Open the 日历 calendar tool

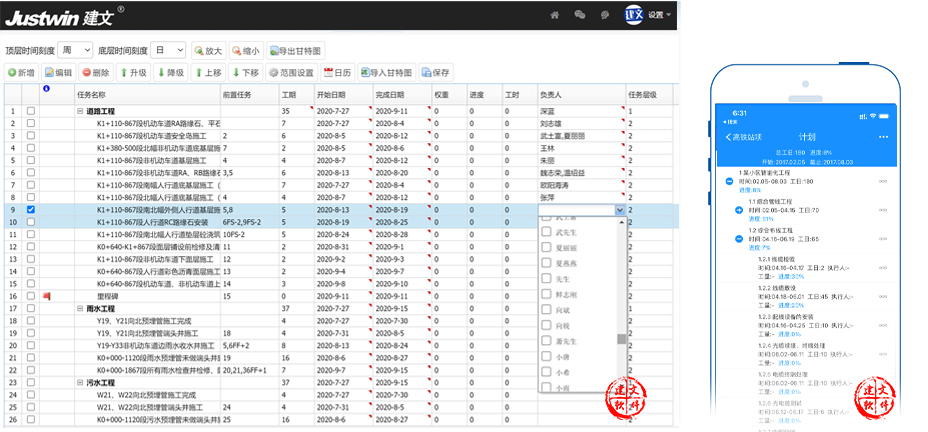tap(338, 73)
